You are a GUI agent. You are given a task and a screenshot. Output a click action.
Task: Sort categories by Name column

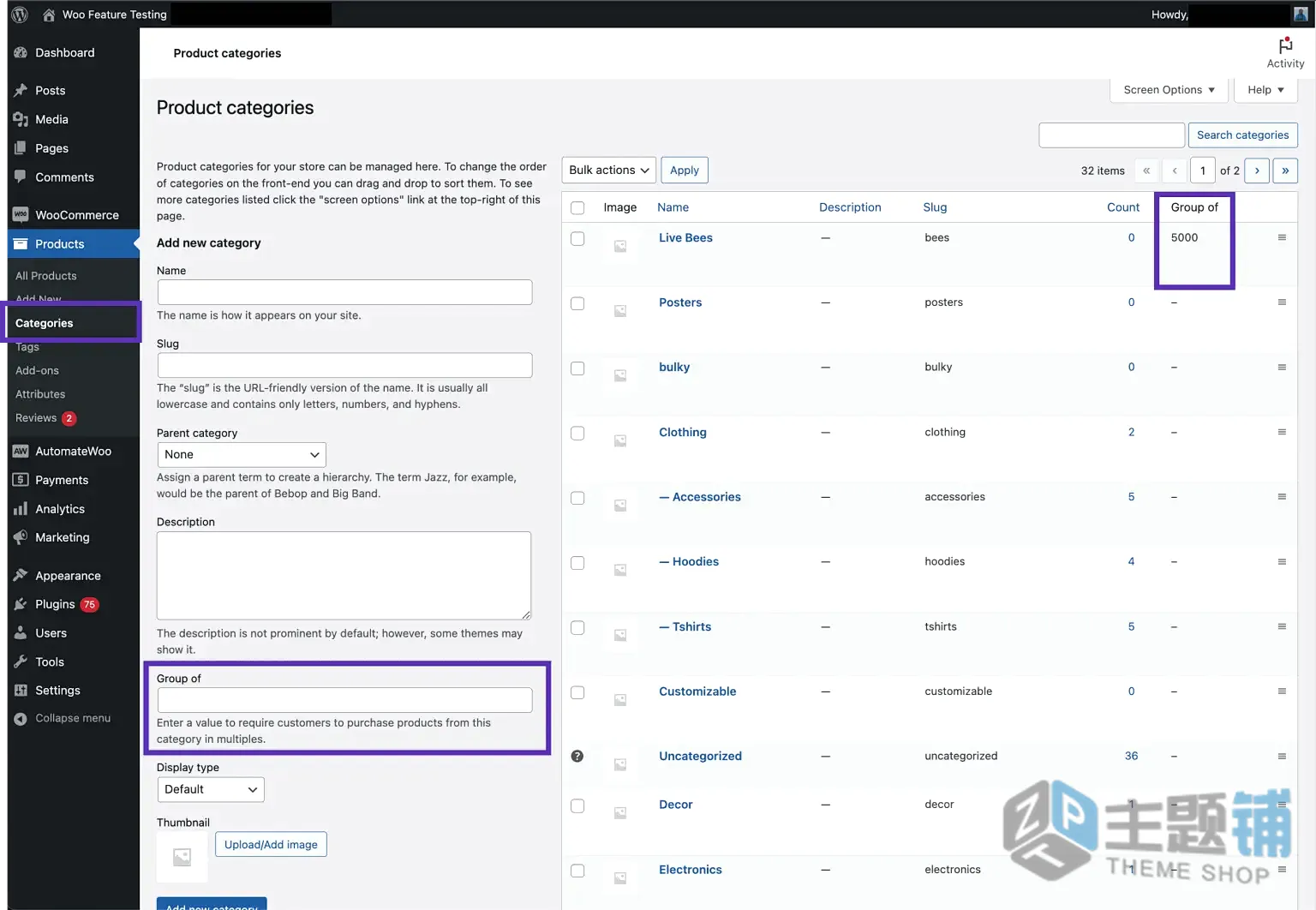pos(673,207)
